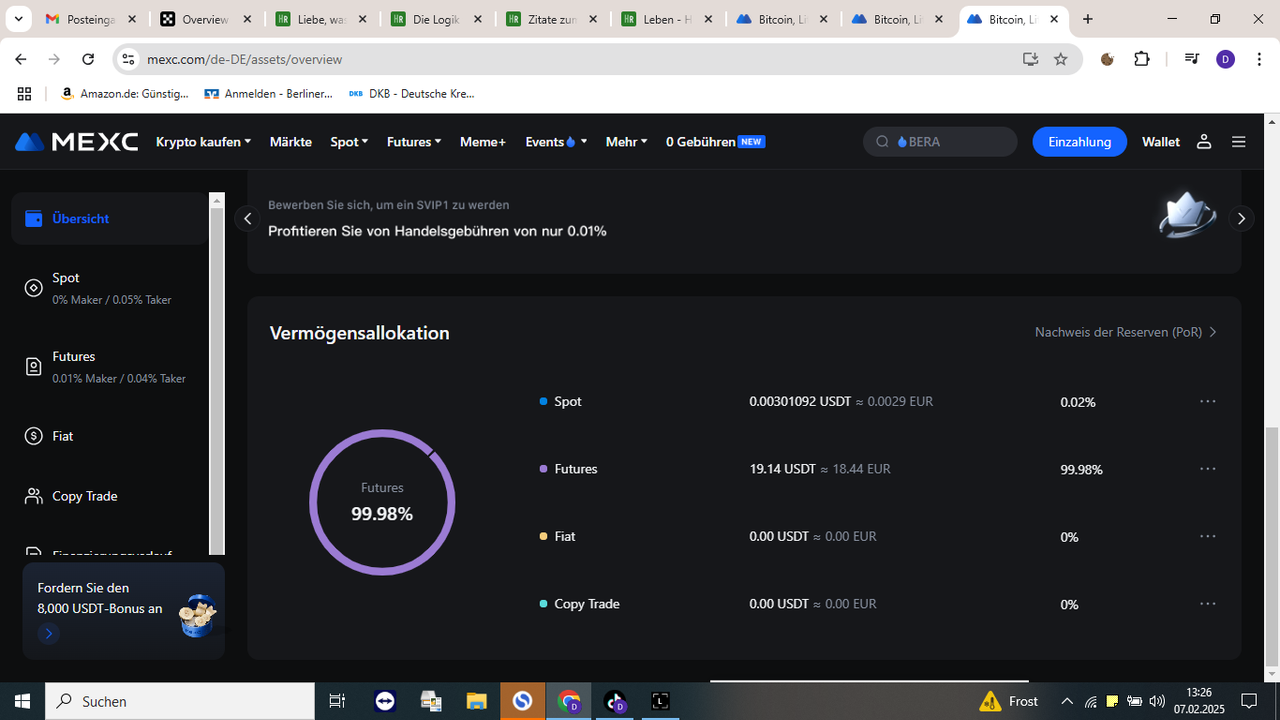The image size is (1280, 720).
Task: Open Märkte menu item
Action: pos(291,142)
